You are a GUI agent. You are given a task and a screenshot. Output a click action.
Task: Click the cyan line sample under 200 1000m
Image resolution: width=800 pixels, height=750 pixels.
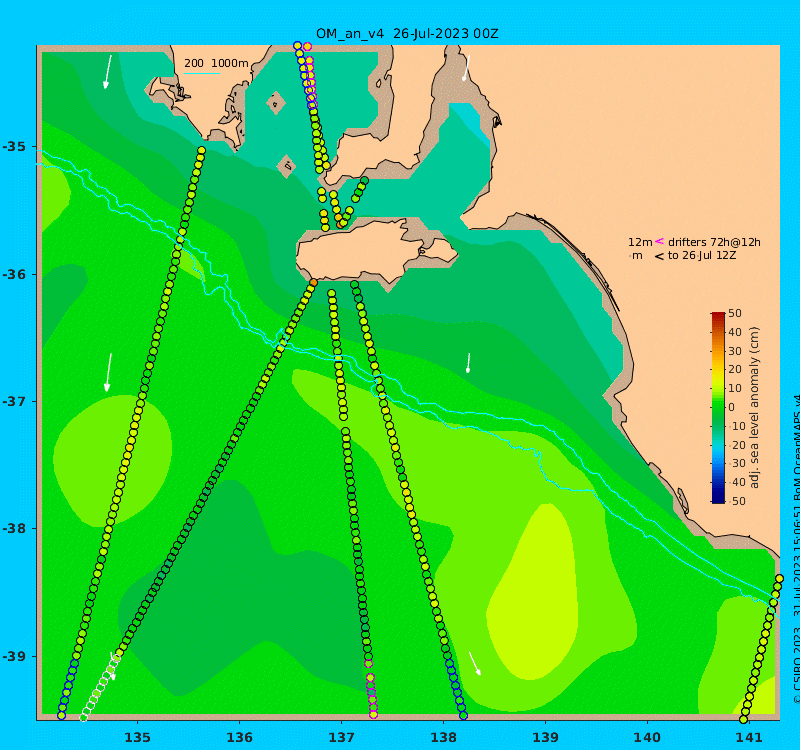(x=202, y=74)
